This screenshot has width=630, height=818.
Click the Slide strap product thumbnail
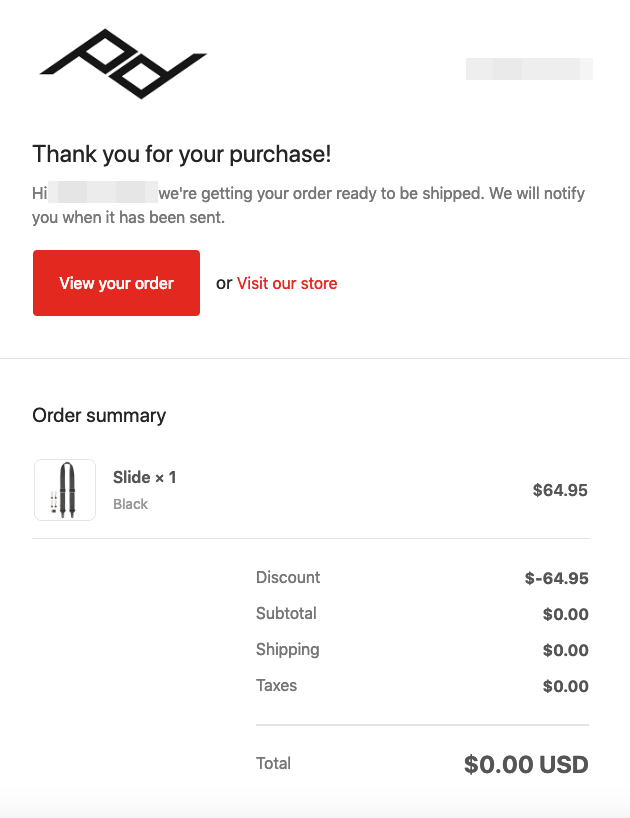[65, 490]
